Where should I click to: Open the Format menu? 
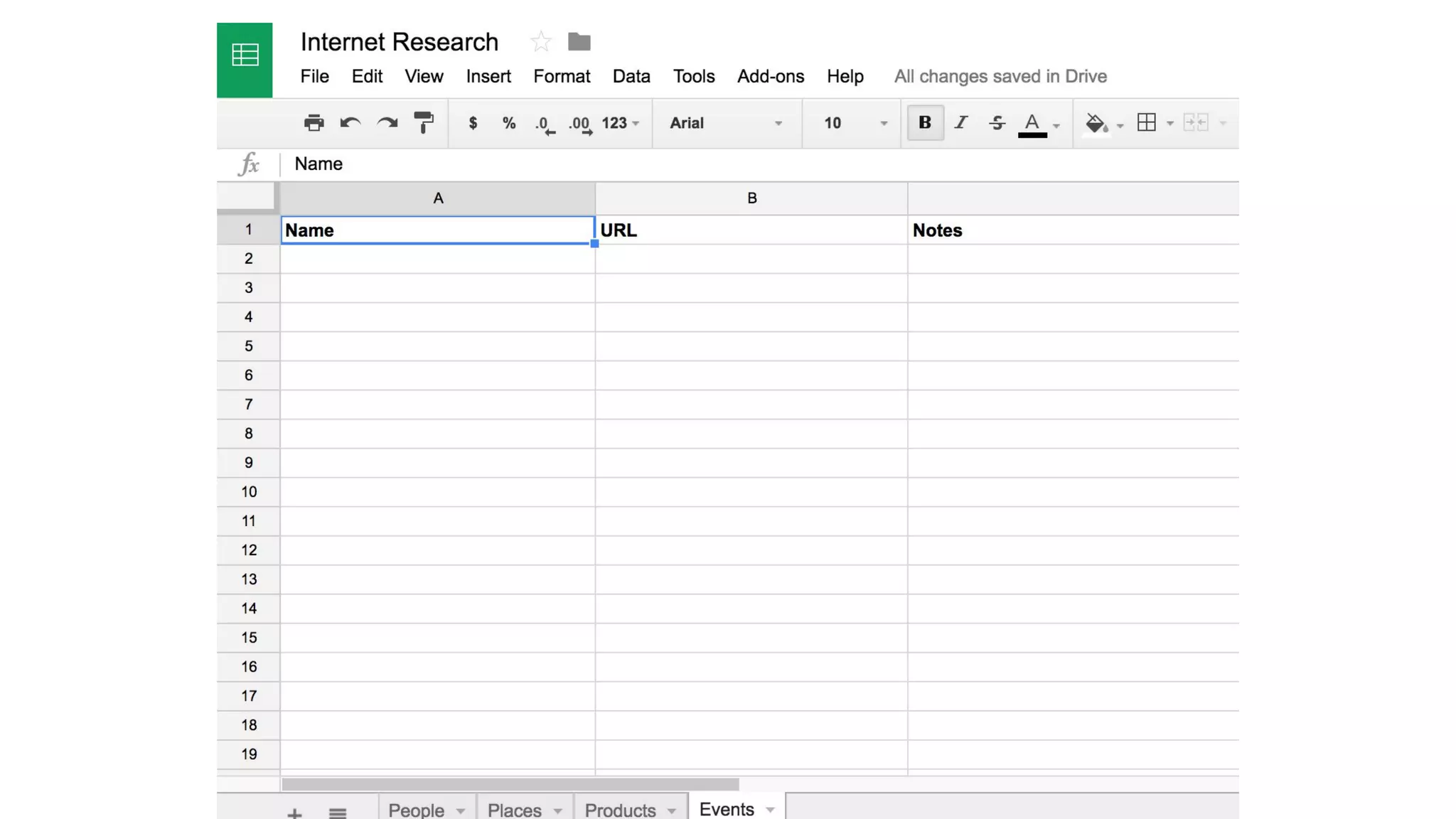(x=562, y=76)
